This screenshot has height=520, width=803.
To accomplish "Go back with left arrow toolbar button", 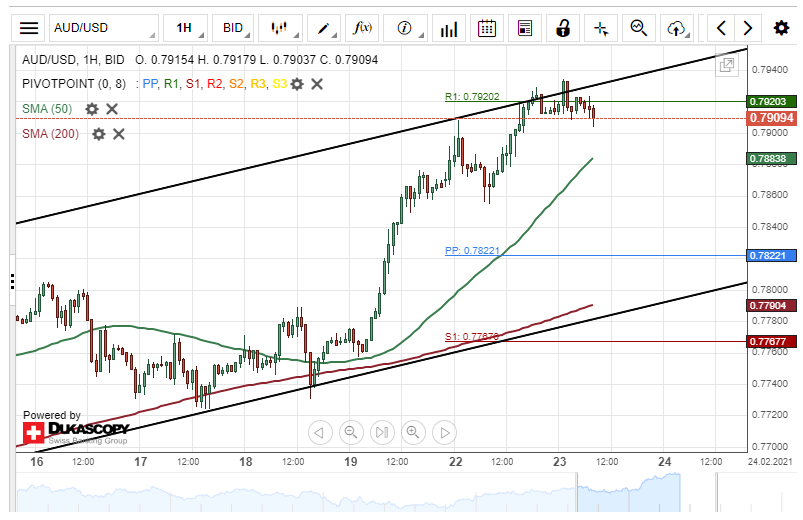I will coord(721,28).
